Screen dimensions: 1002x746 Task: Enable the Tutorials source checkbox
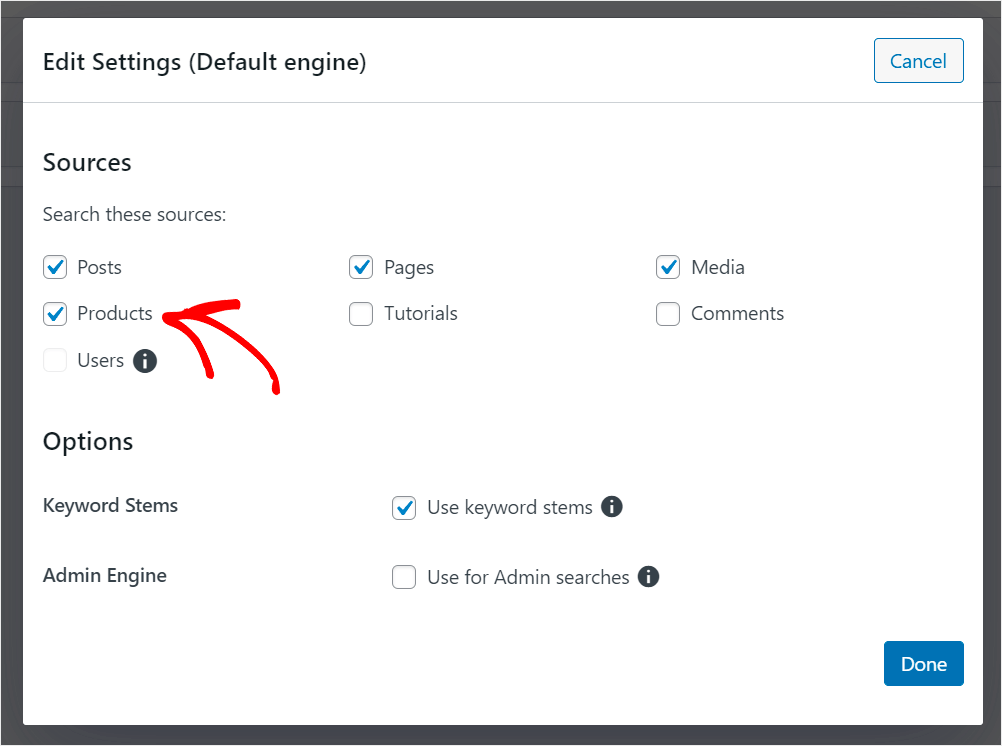tap(361, 314)
